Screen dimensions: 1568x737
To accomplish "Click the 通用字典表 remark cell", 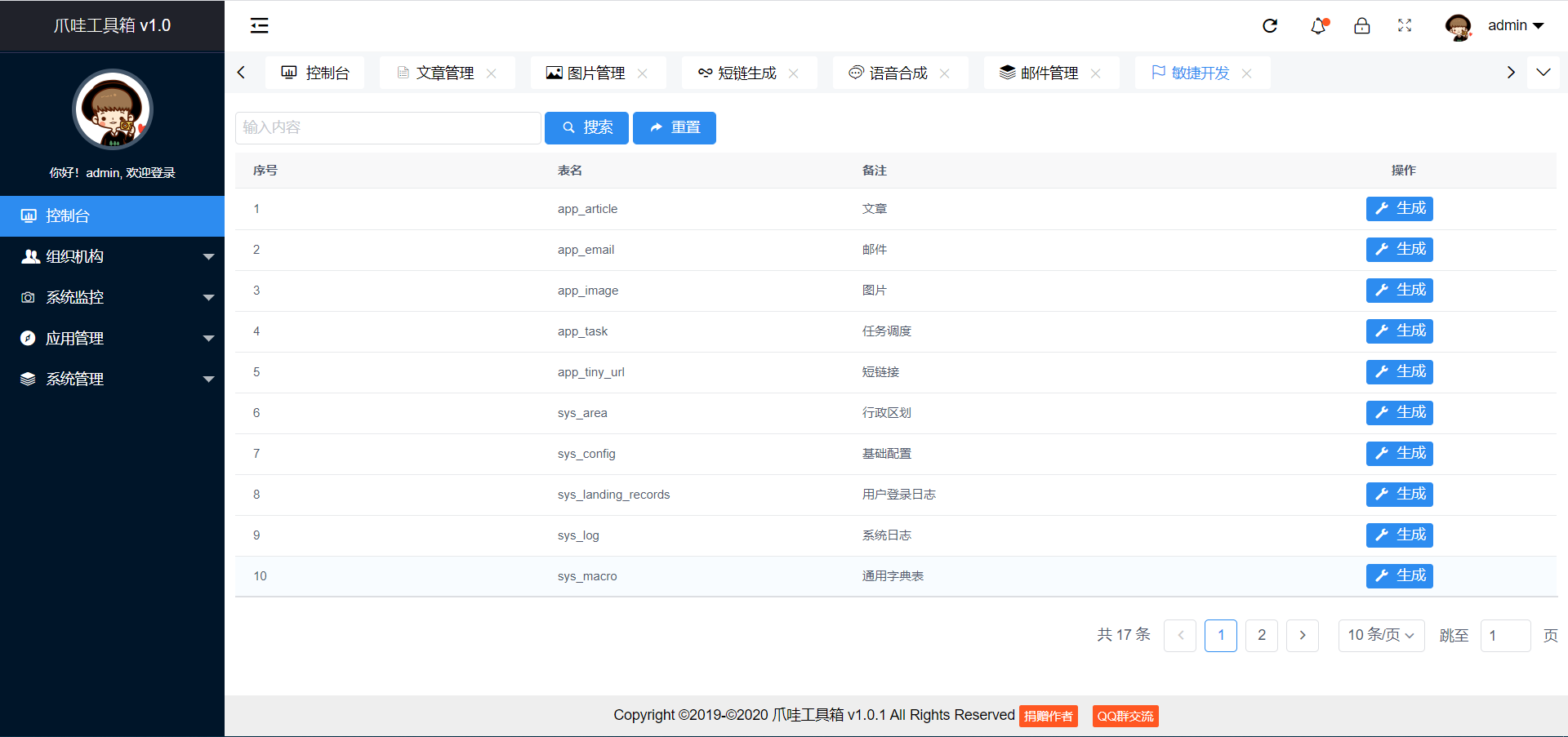I will coord(893,576).
